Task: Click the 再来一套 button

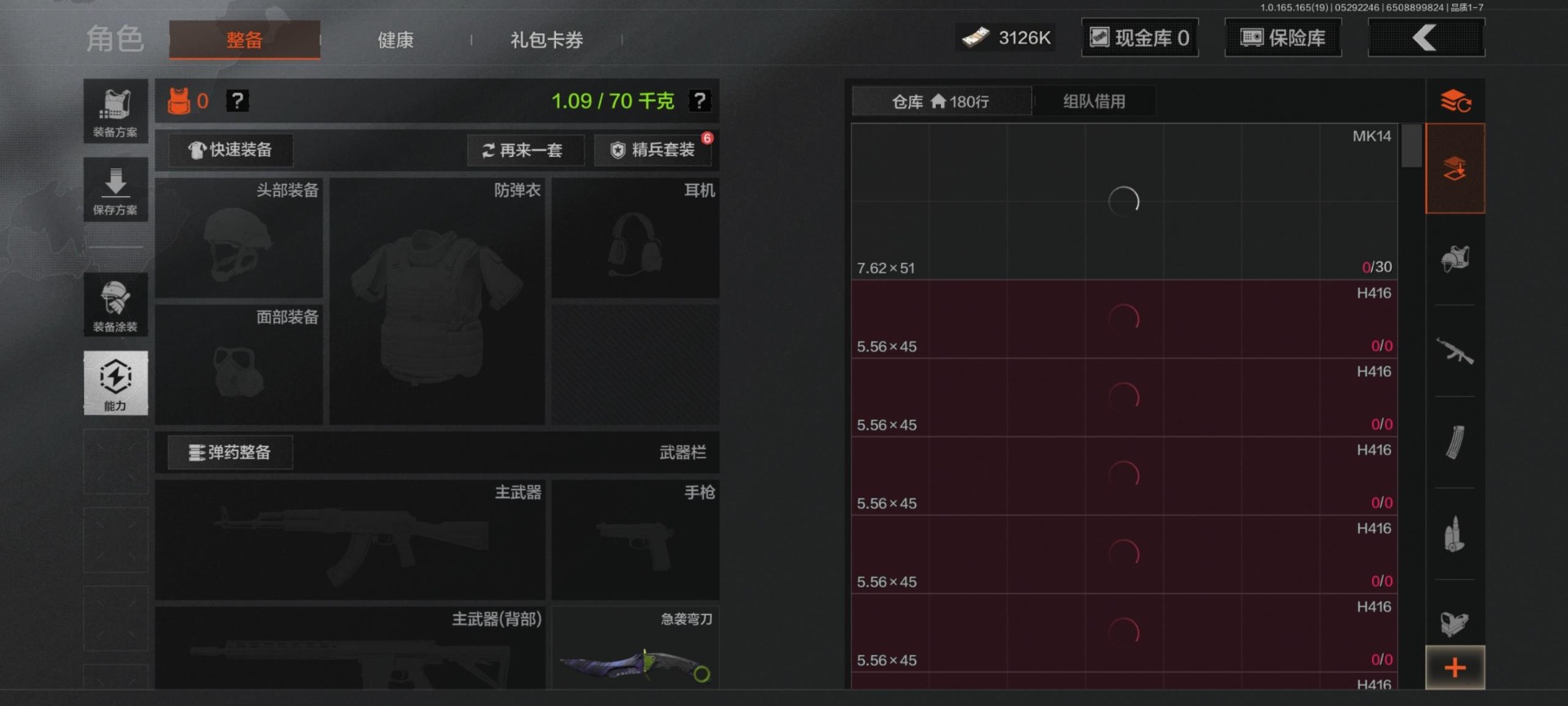Action: coord(525,150)
